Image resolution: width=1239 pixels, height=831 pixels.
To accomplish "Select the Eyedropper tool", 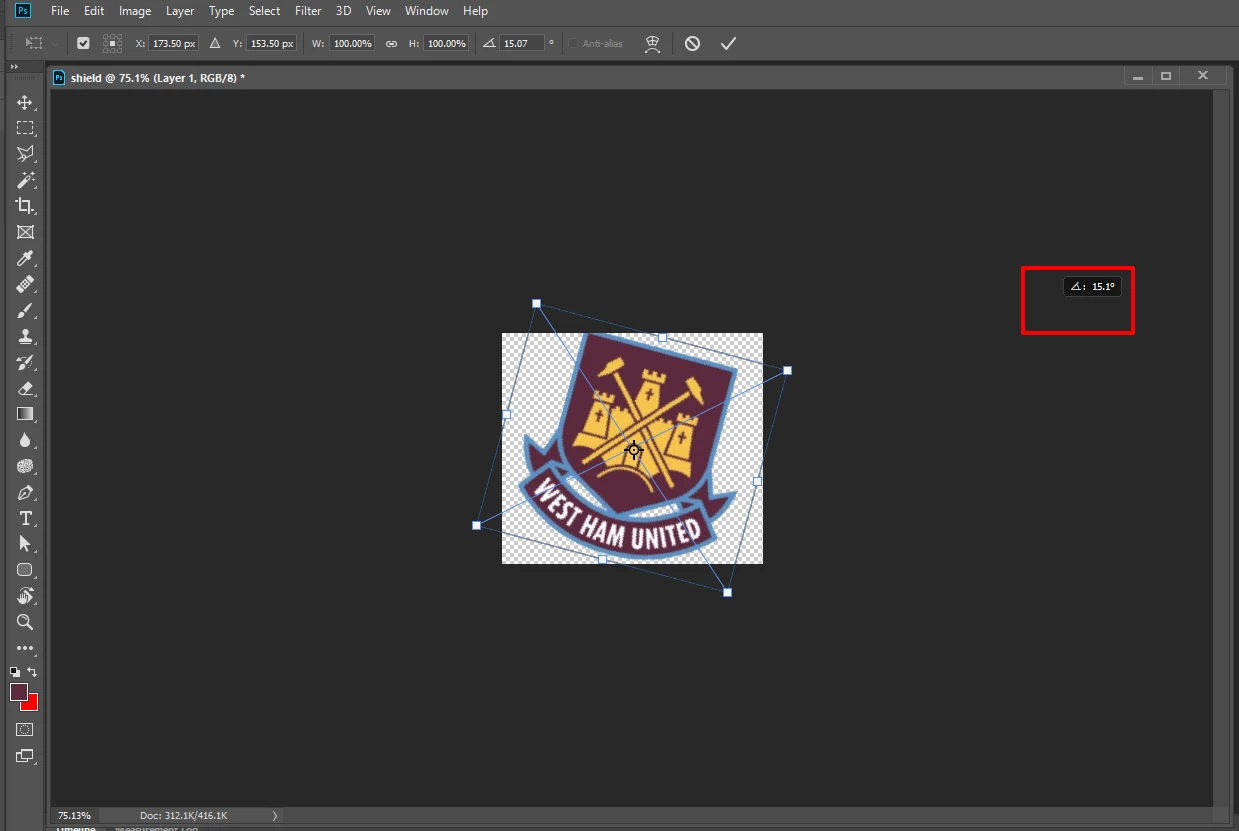I will (x=25, y=258).
